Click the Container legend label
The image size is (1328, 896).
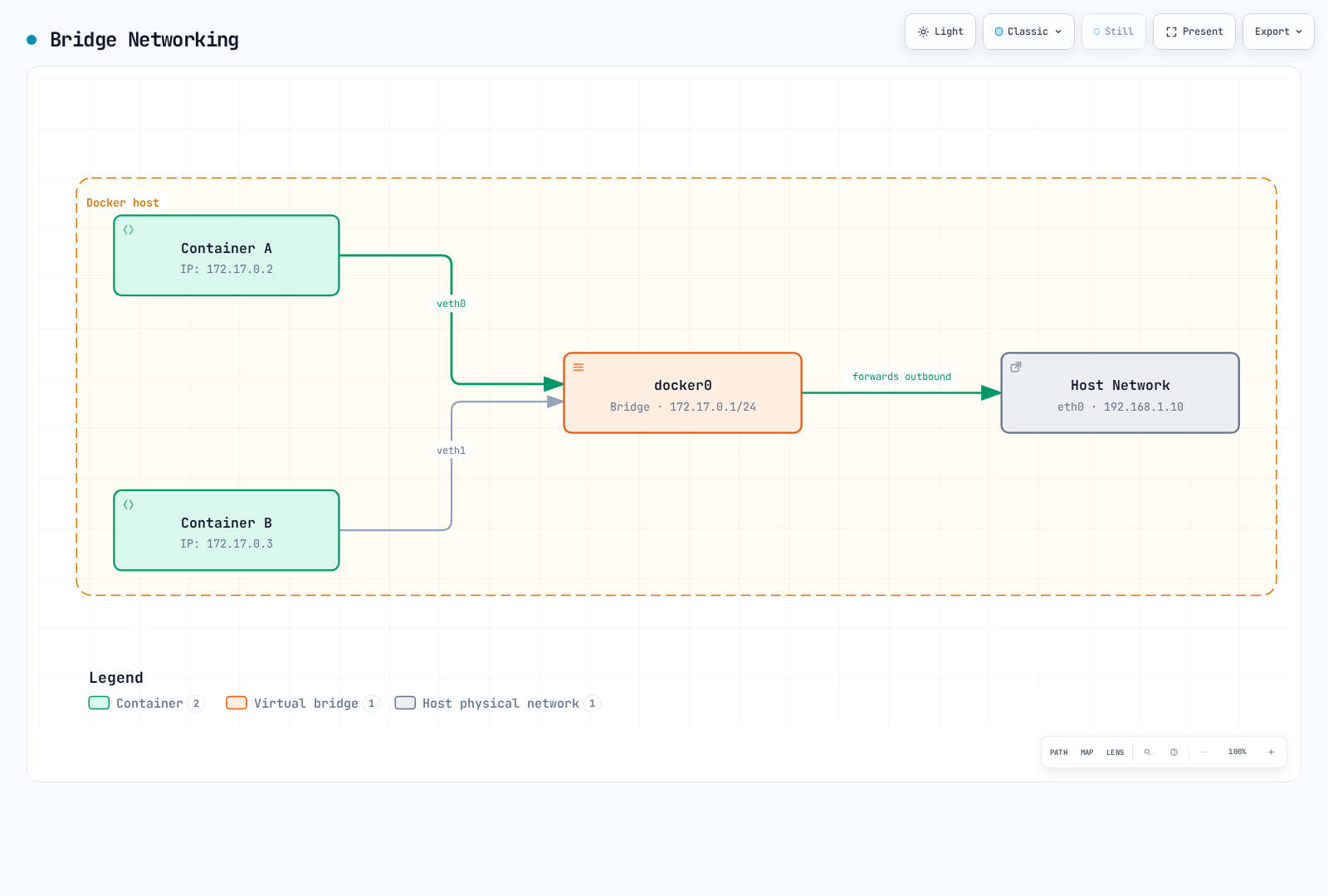coord(149,704)
